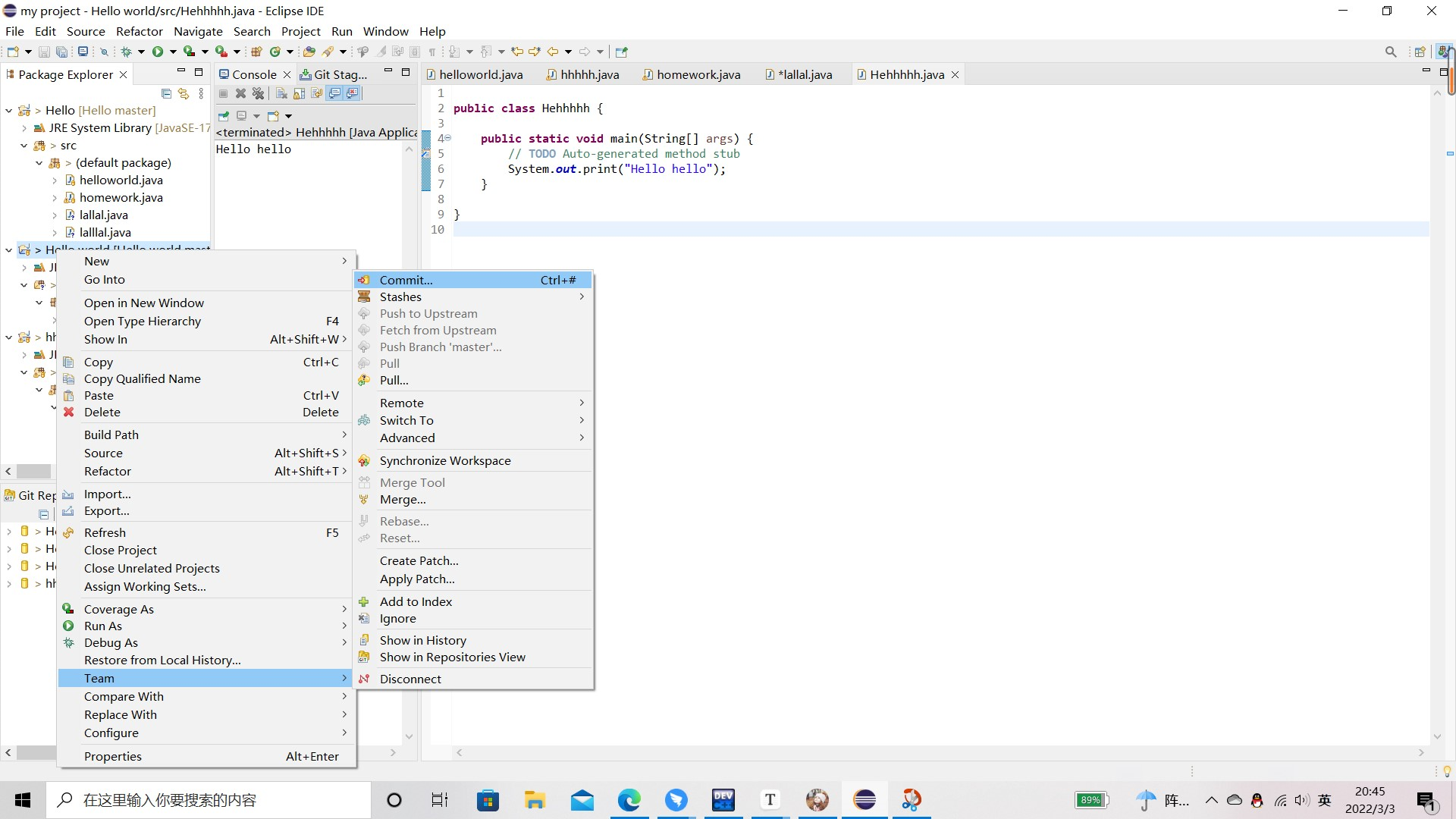Click the Open Perspective icon
Image resolution: width=1456 pixels, height=819 pixels.
tap(1420, 52)
